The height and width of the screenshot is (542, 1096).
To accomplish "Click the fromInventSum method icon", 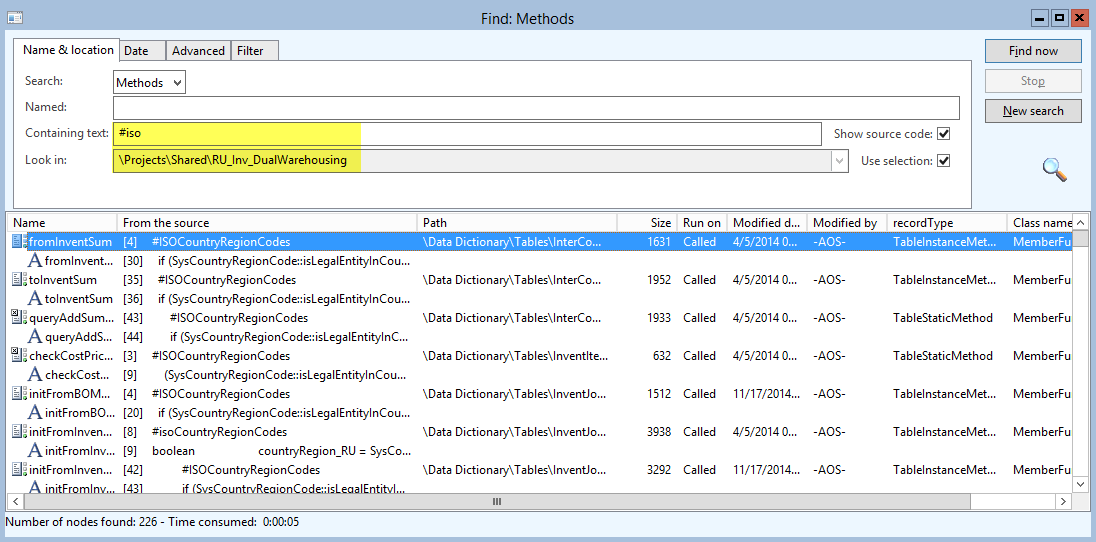I will (x=19, y=242).
